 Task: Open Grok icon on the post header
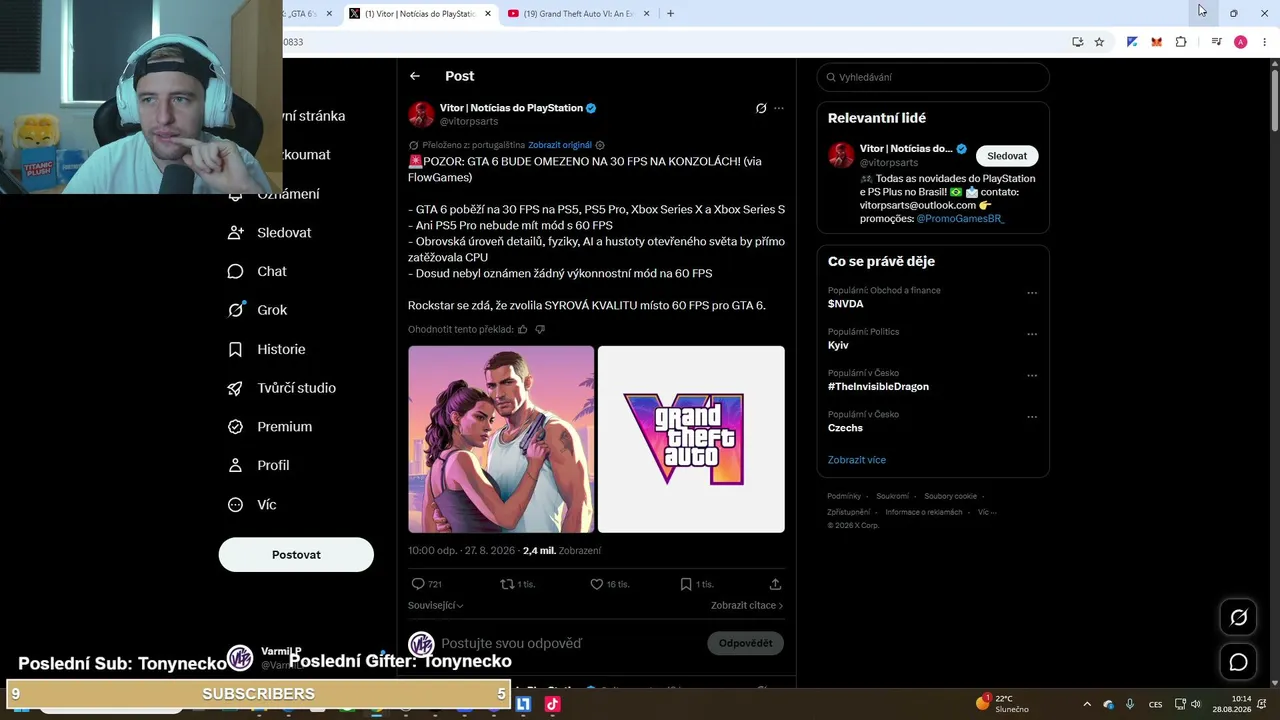point(761,108)
